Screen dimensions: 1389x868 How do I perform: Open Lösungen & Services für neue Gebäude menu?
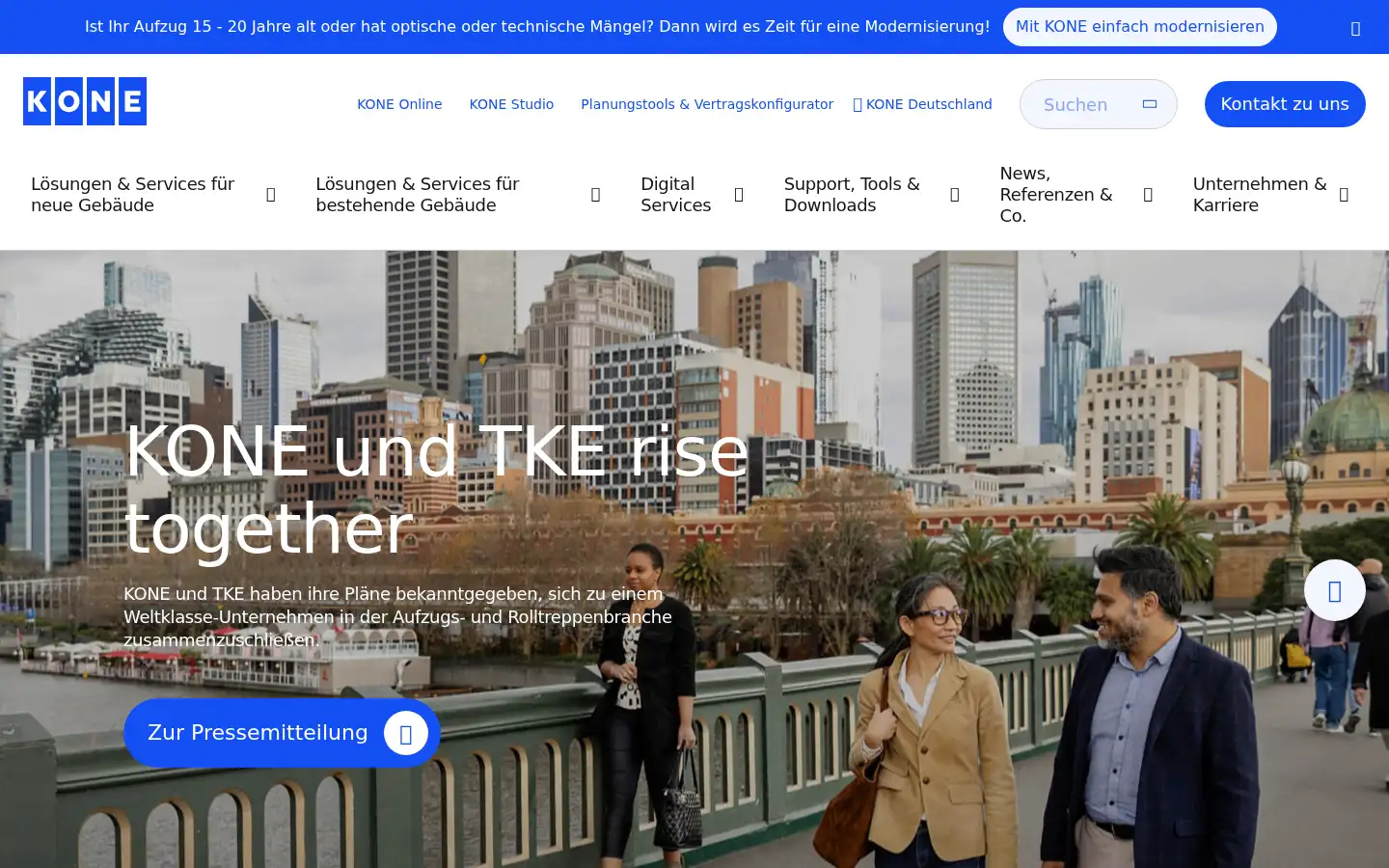(133, 195)
